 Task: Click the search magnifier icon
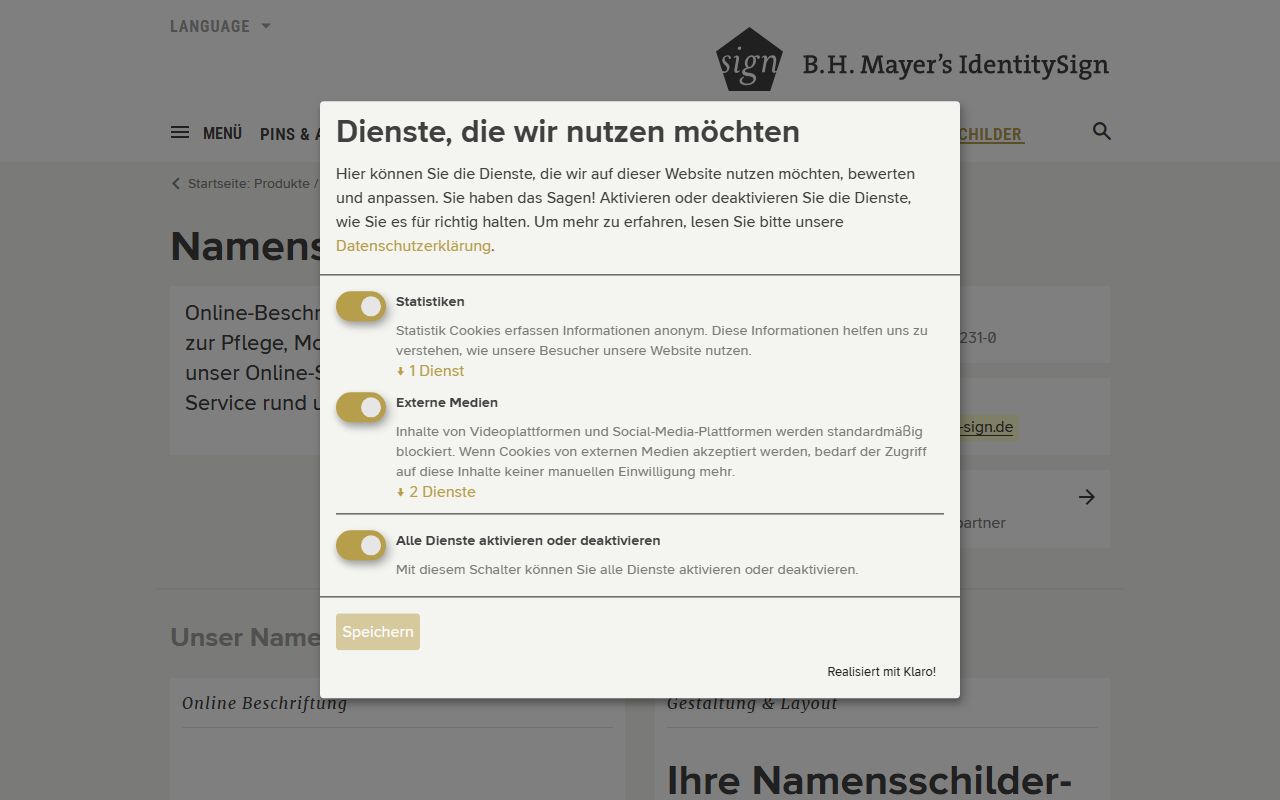pyautogui.click(x=1102, y=131)
